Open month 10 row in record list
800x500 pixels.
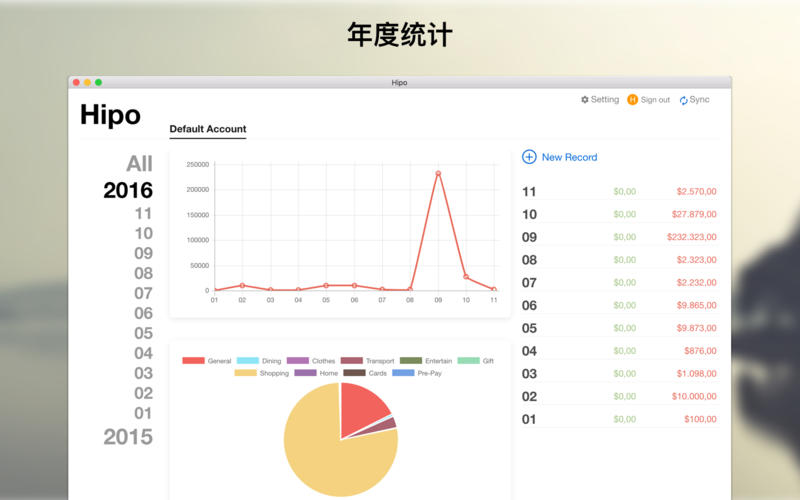tap(619, 214)
